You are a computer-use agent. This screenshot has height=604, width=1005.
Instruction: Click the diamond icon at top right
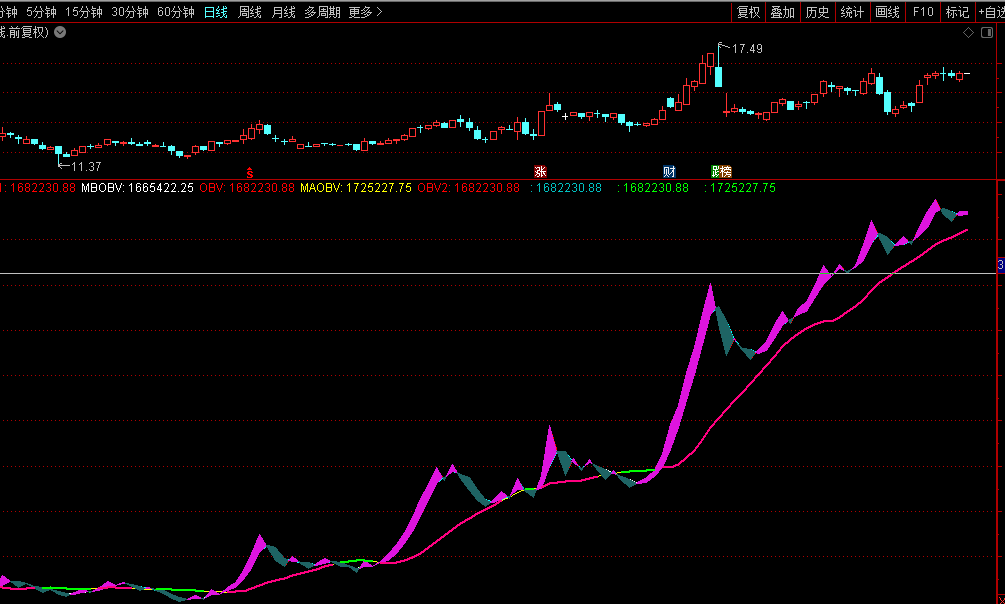point(968,32)
